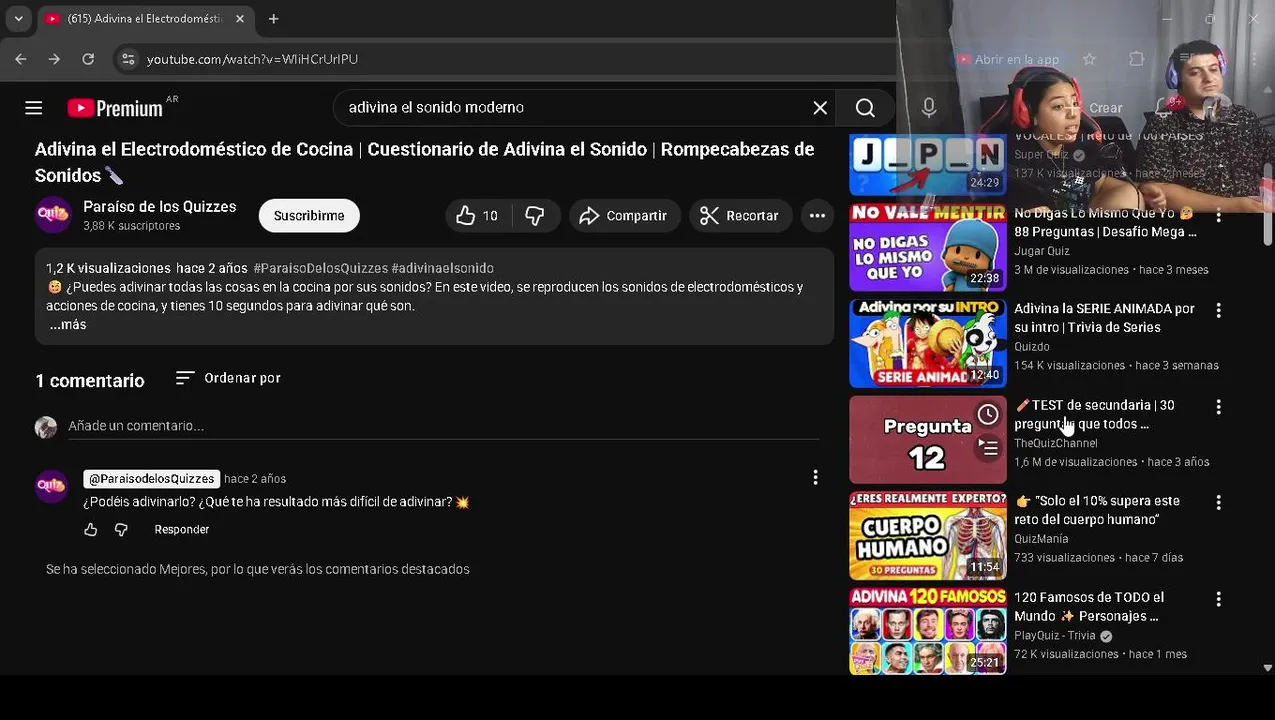1275x720 pixels.
Task: Open the YouTube hamburger guide menu
Action: coord(33,108)
